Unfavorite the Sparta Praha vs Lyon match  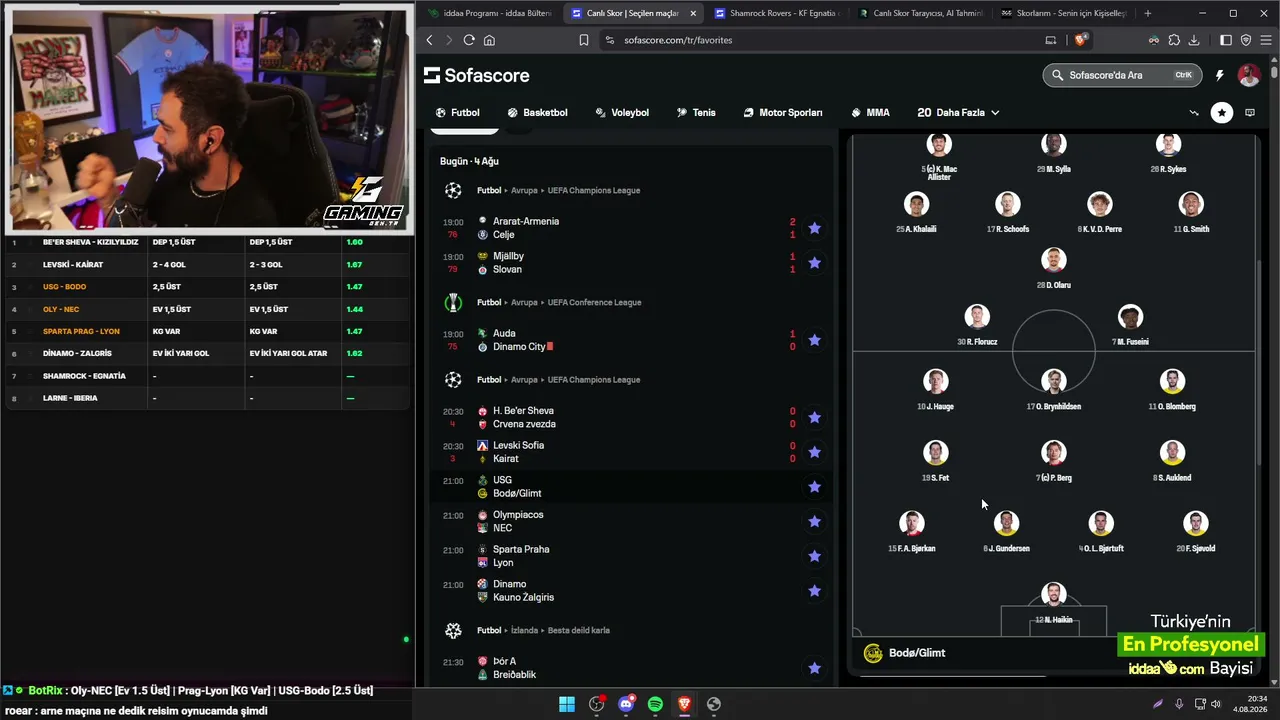point(814,556)
